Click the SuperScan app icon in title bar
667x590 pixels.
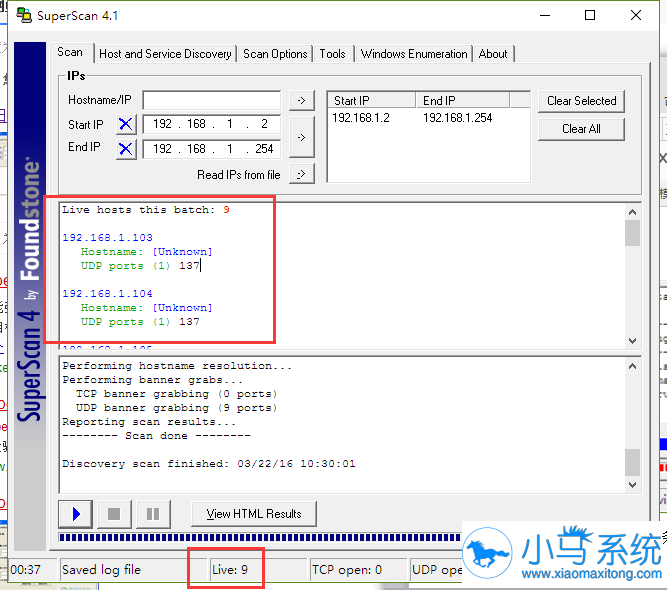24,16
